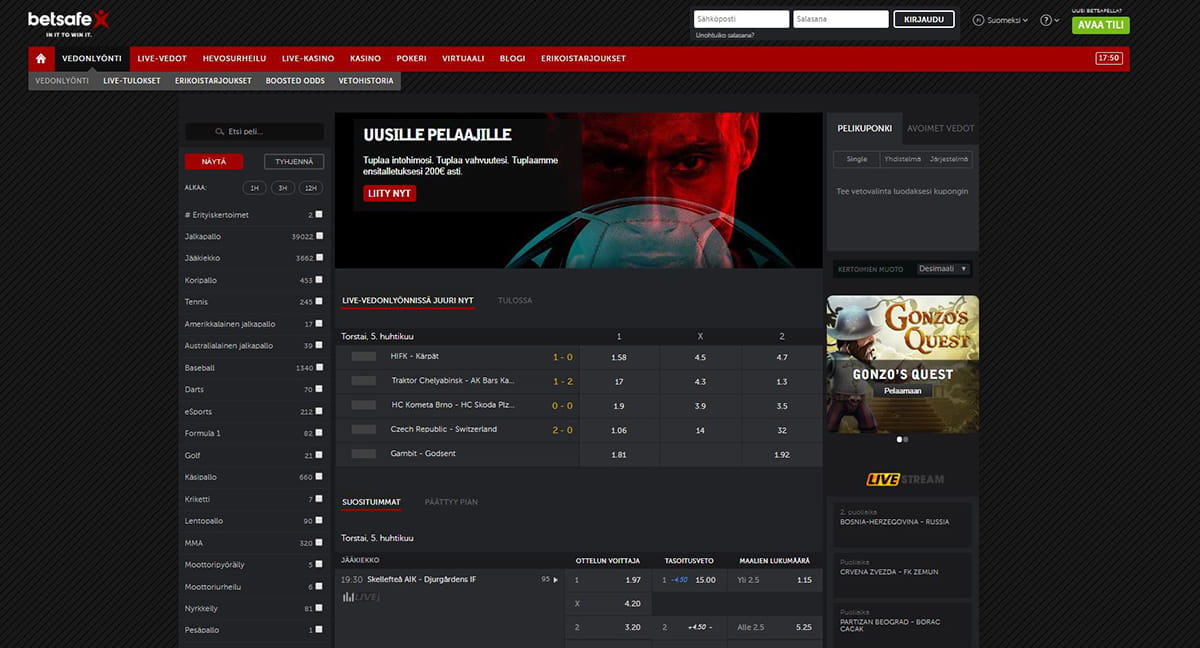Select the Darts sport row

click(254, 389)
